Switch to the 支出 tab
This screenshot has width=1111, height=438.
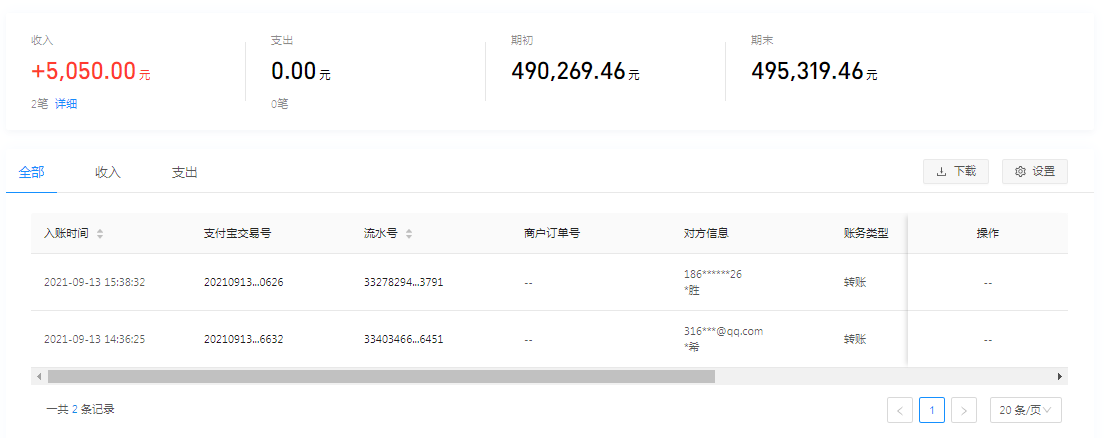(x=184, y=172)
